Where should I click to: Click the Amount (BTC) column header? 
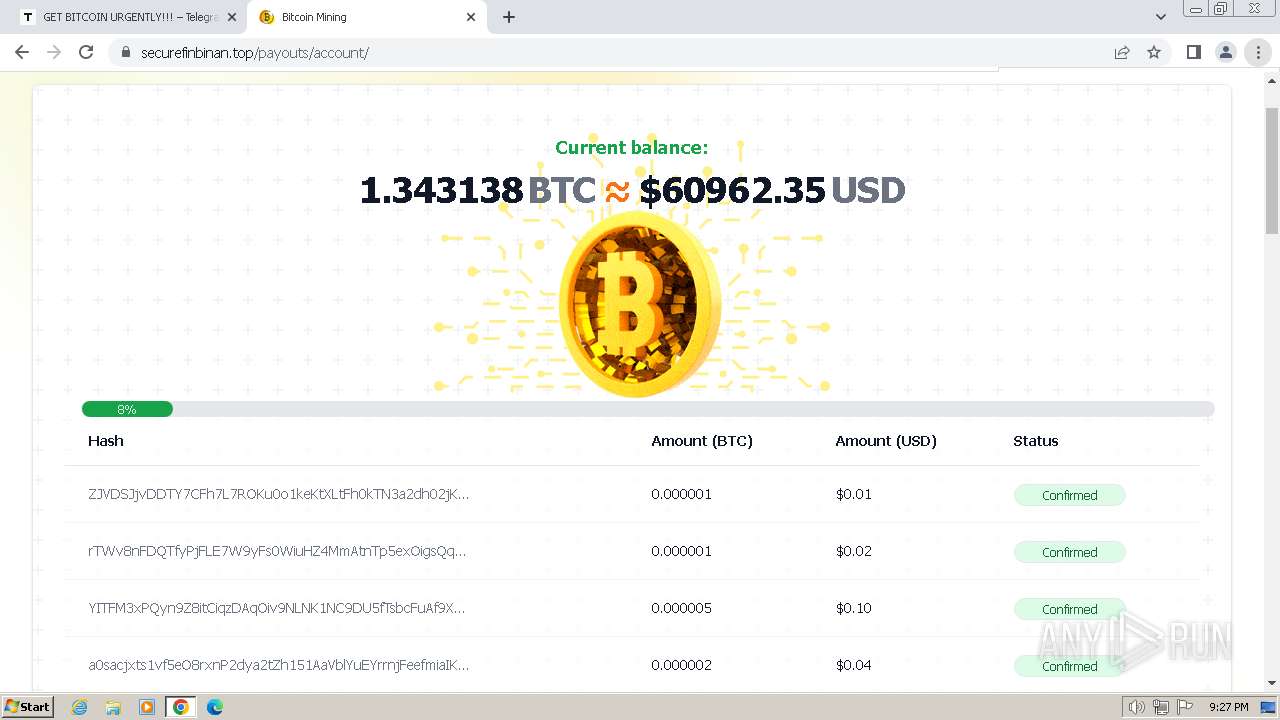[702, 441]
